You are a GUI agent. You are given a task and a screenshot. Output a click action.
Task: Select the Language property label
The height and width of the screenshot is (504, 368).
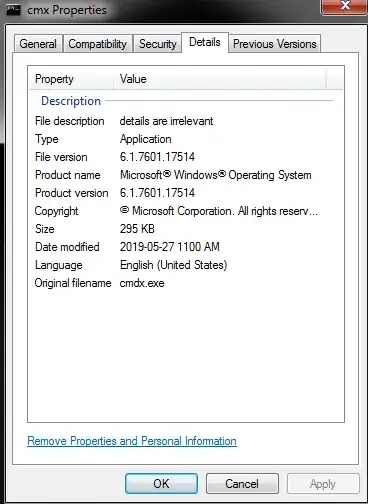[59, 265]
